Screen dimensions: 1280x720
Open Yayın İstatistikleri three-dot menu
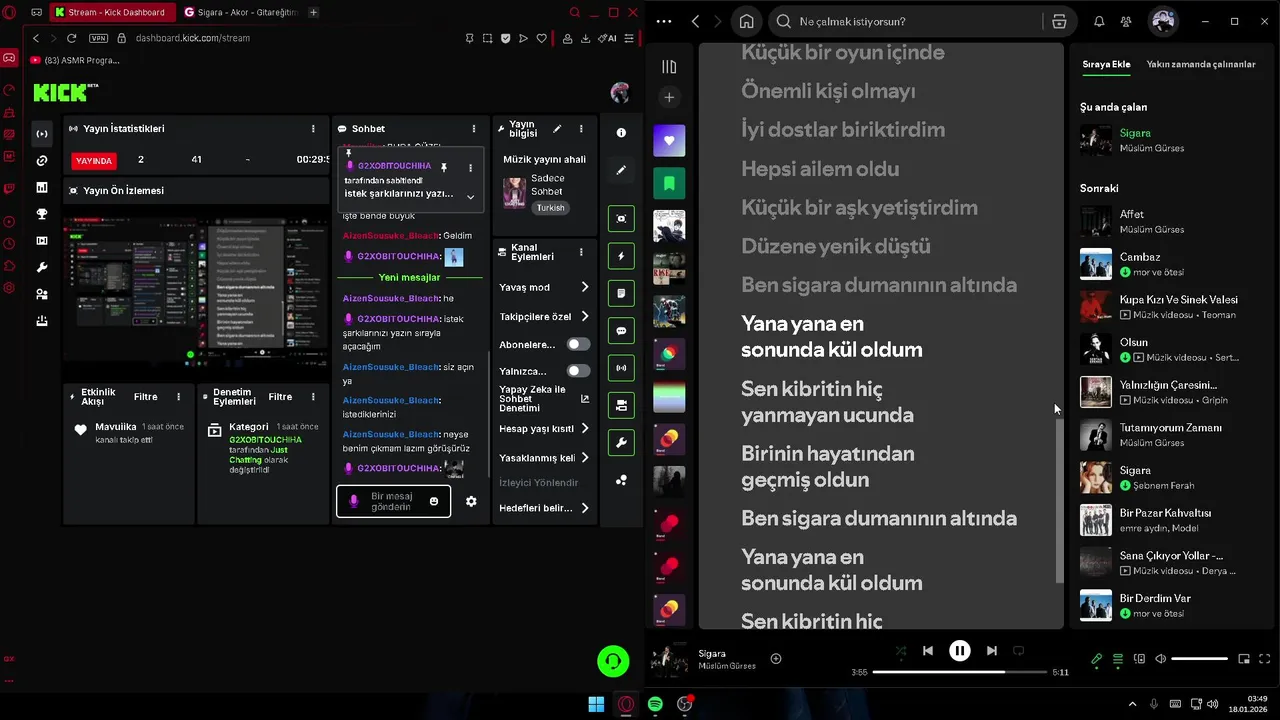(313, 129)
